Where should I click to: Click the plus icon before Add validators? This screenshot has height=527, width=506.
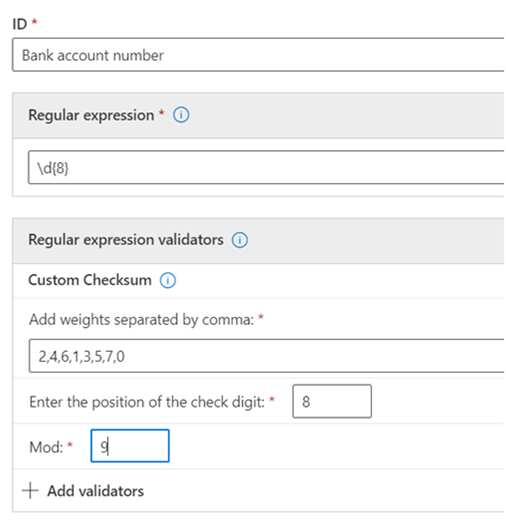tap(30, 491)
